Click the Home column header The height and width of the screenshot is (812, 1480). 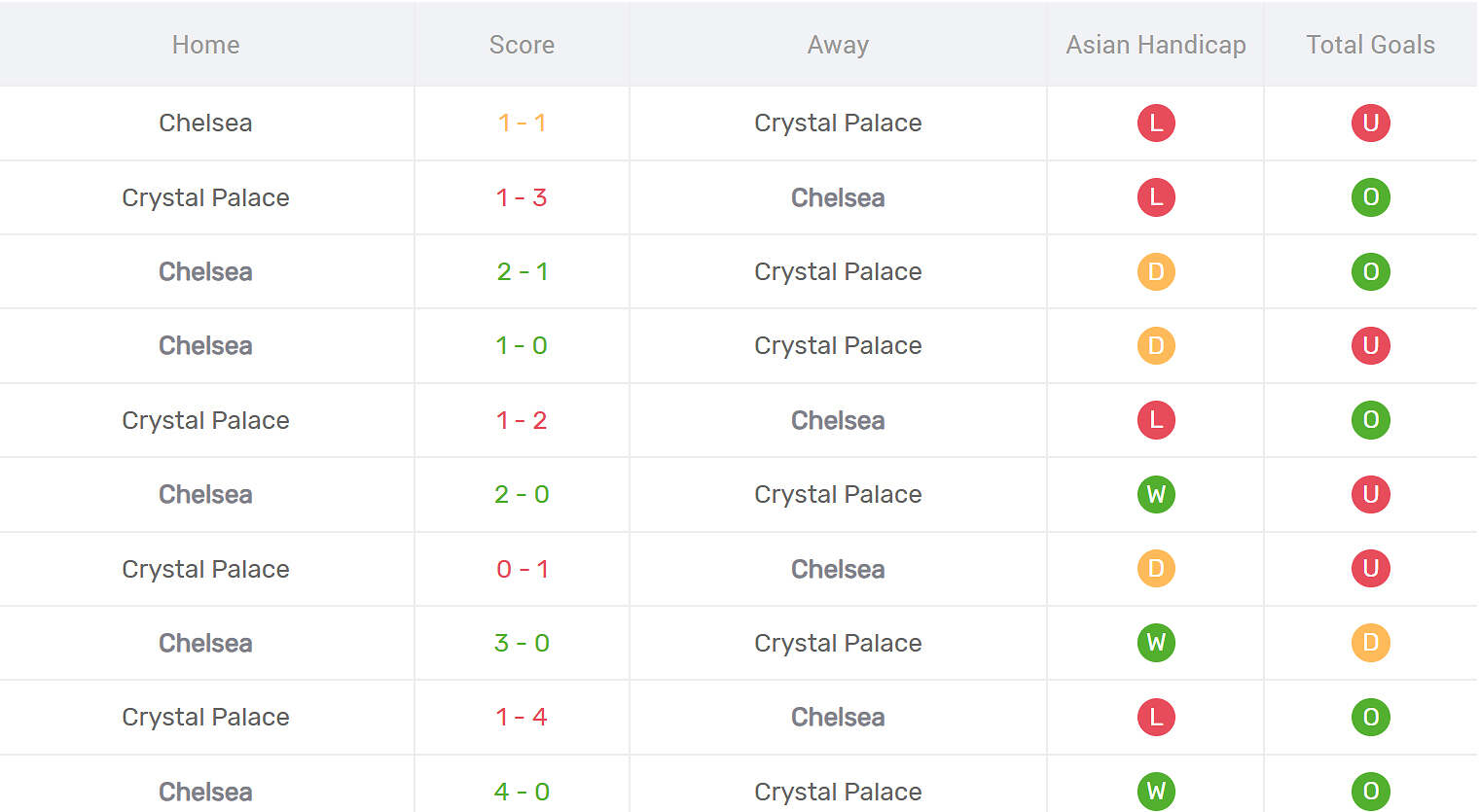(x=205, y=45)
